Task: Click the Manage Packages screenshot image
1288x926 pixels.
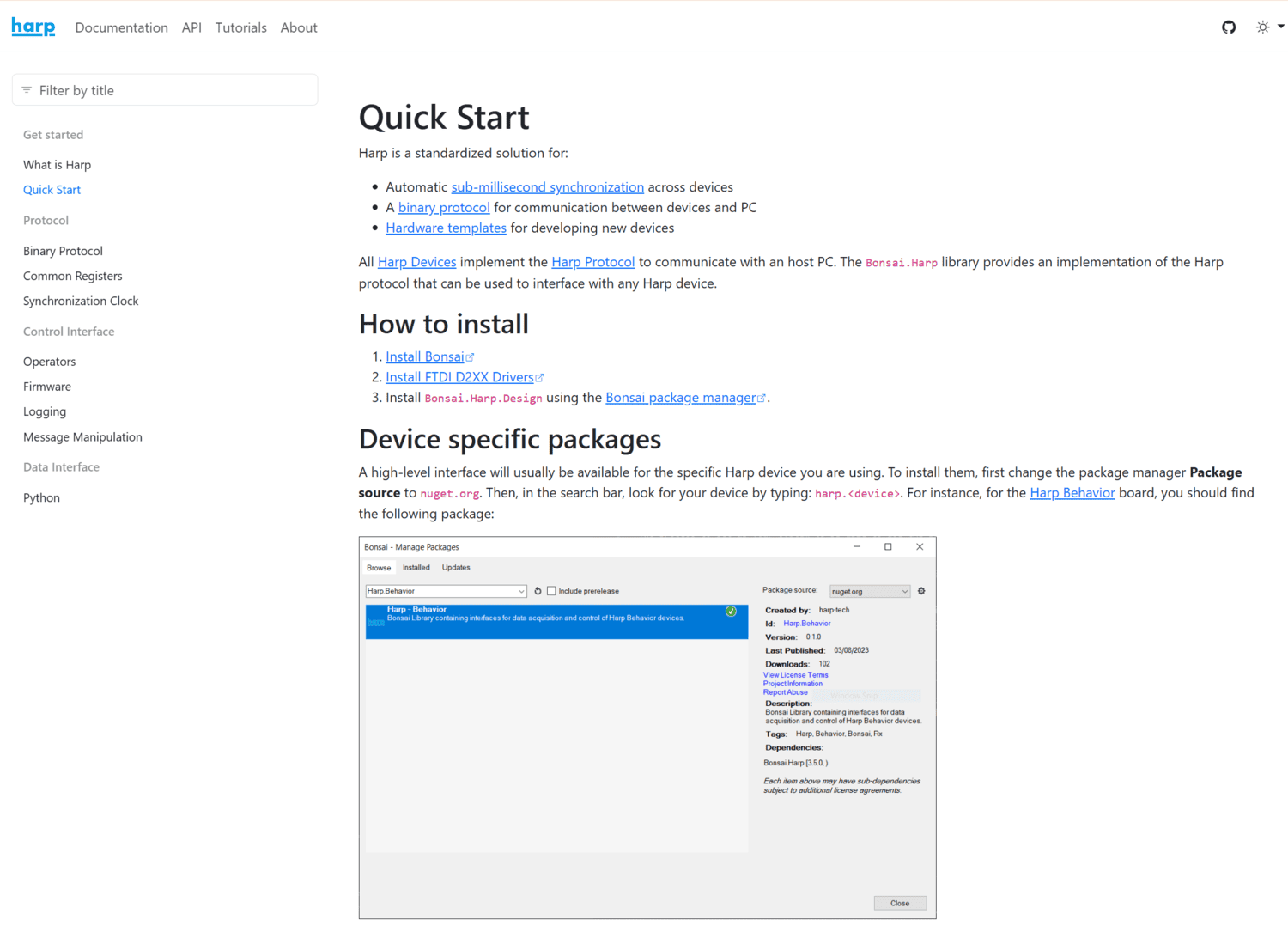Action: point(647,728)
